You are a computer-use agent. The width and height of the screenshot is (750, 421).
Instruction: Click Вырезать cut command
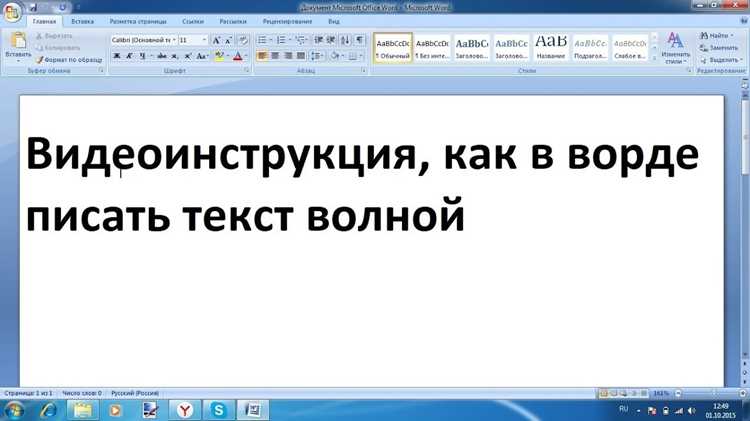[x=54, y=36]
